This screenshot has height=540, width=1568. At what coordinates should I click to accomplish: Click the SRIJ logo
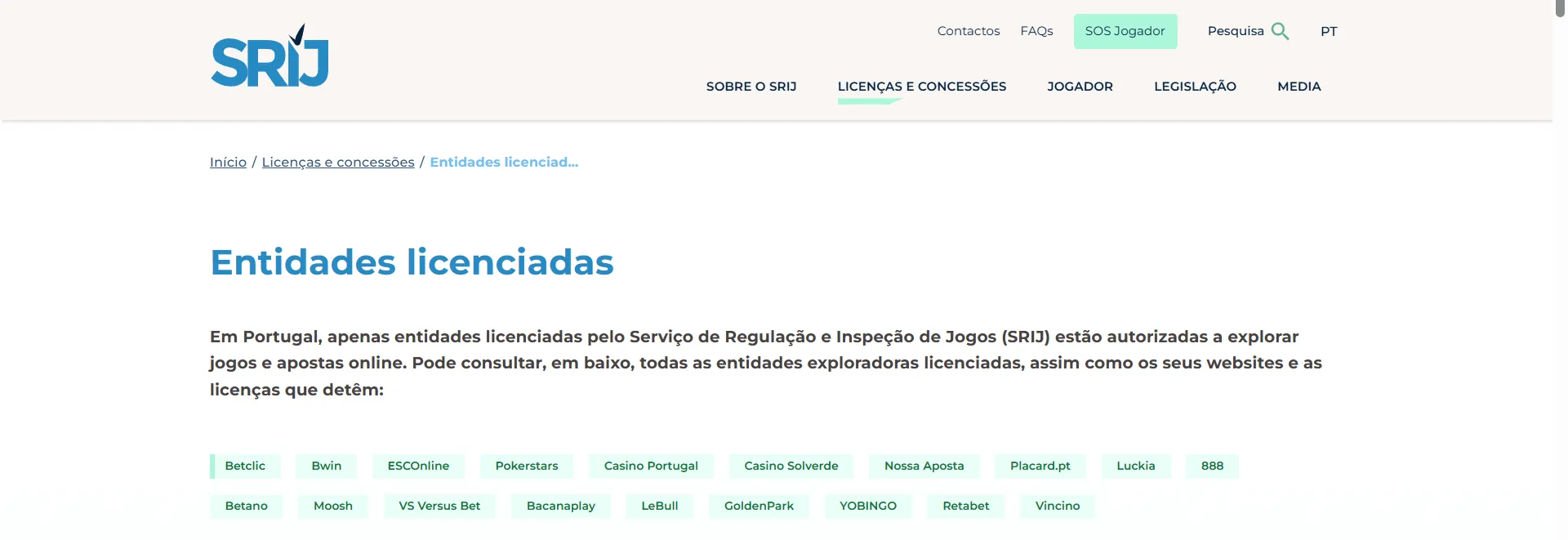click(x=269, y=56)
